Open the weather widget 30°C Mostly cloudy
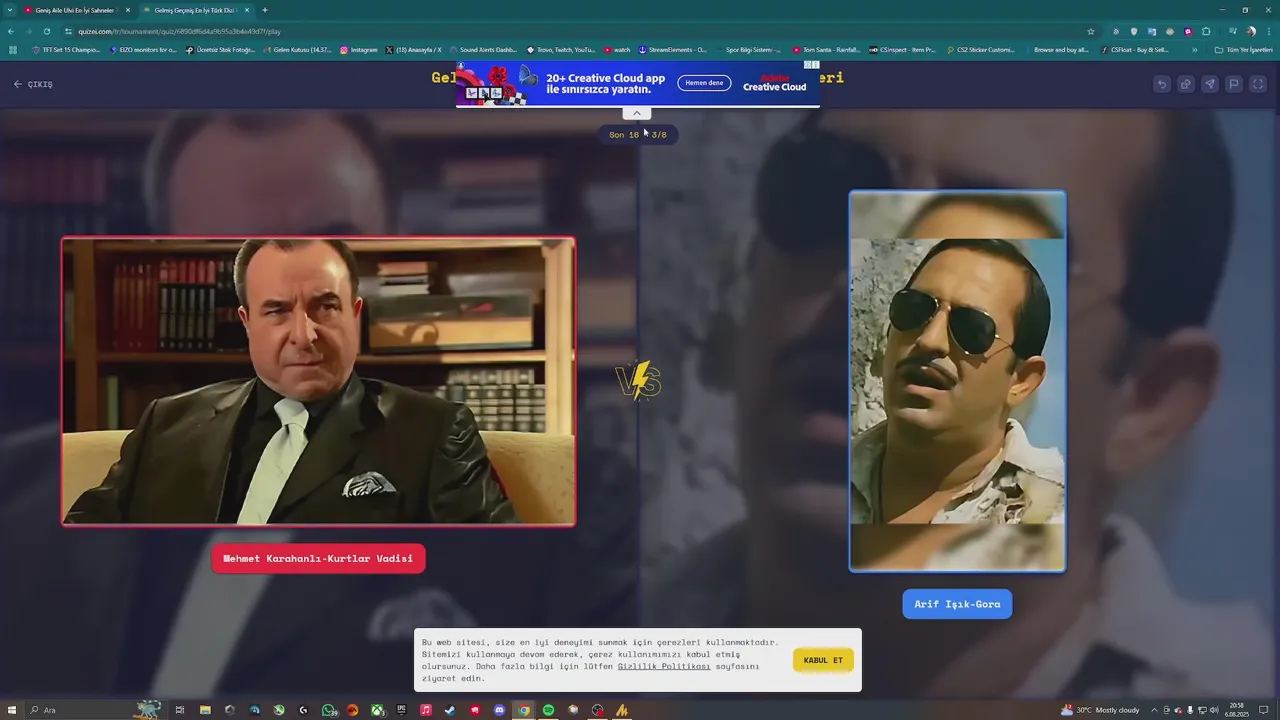This screenshot has height=720, width=1280. [x=1099, y=710]
